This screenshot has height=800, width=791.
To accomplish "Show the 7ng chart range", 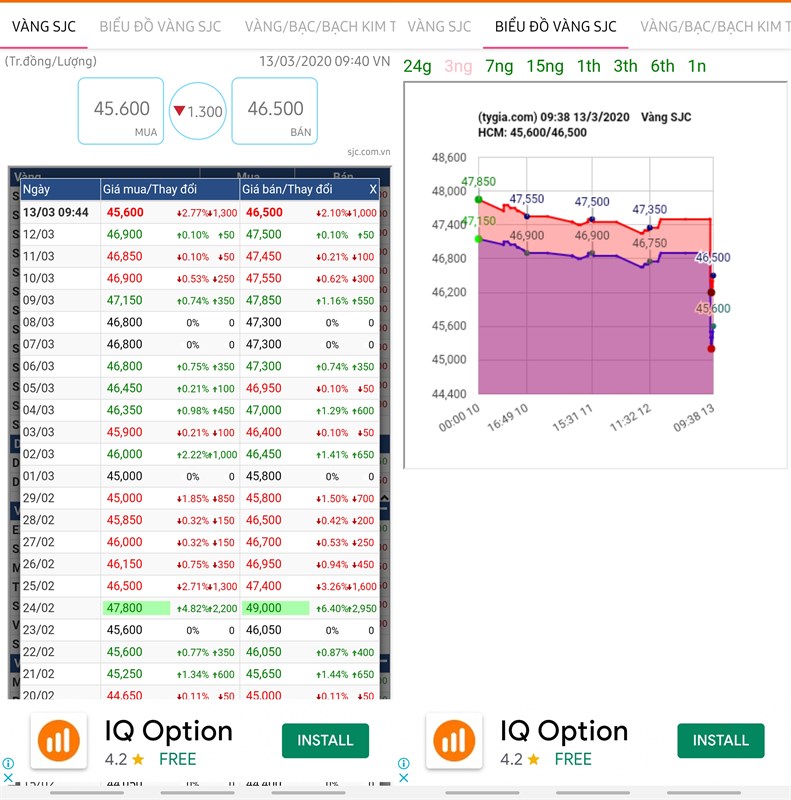I will coord(499,66).
